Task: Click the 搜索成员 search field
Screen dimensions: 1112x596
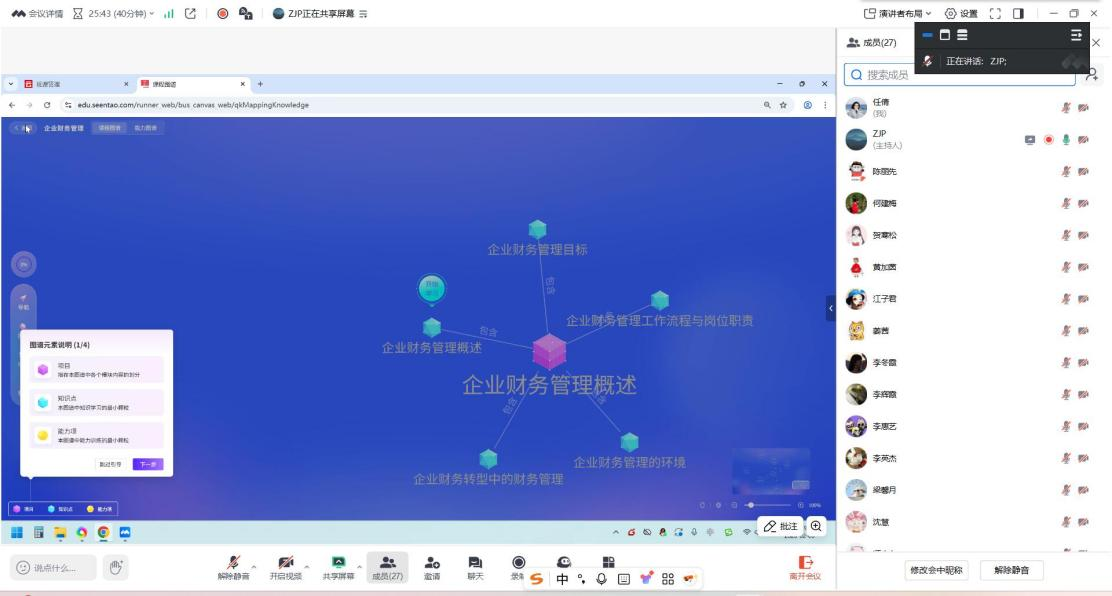Action: tap(960, 75)
